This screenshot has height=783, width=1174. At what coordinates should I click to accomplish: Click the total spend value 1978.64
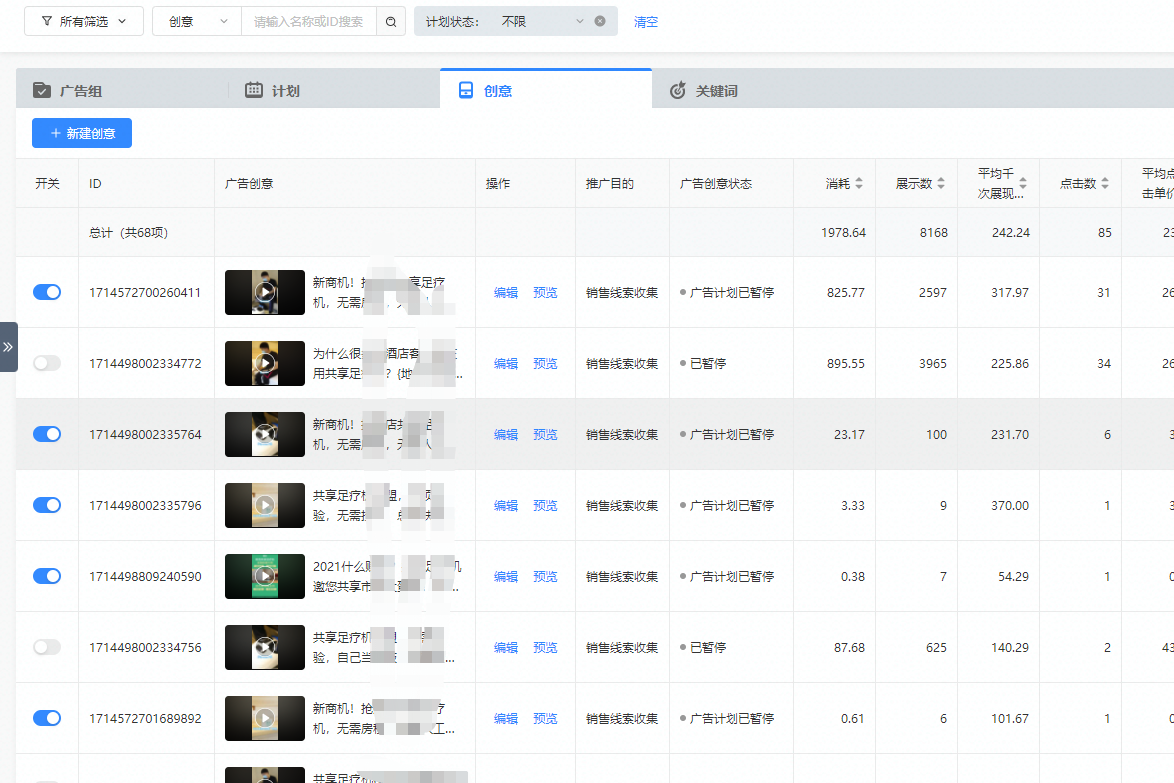click(843, 233)
